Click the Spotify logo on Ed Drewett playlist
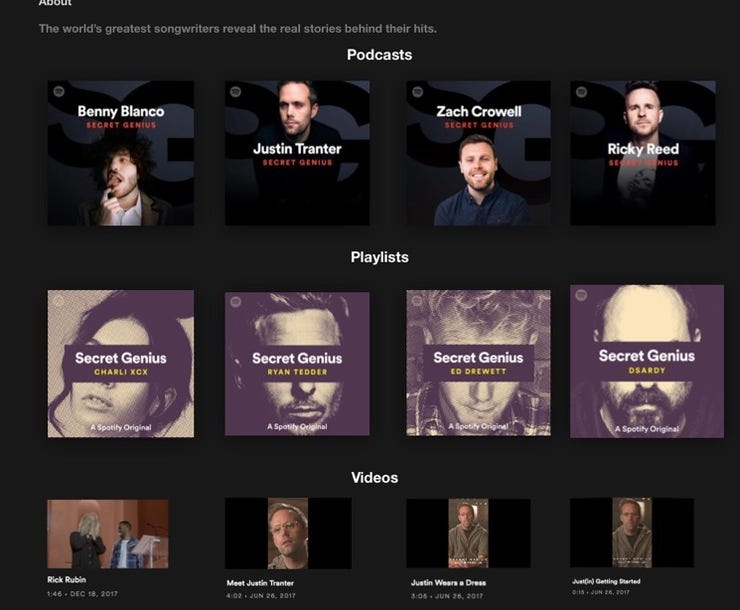Viewport: 740px width, 610px height. [x=417, y=301]
